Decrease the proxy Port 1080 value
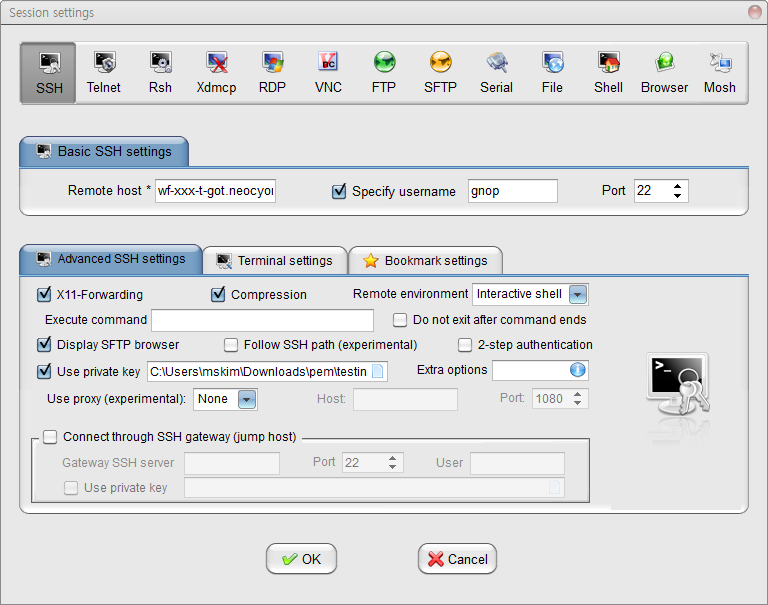This screenshot has height=605, width=768. click(578, 403)
